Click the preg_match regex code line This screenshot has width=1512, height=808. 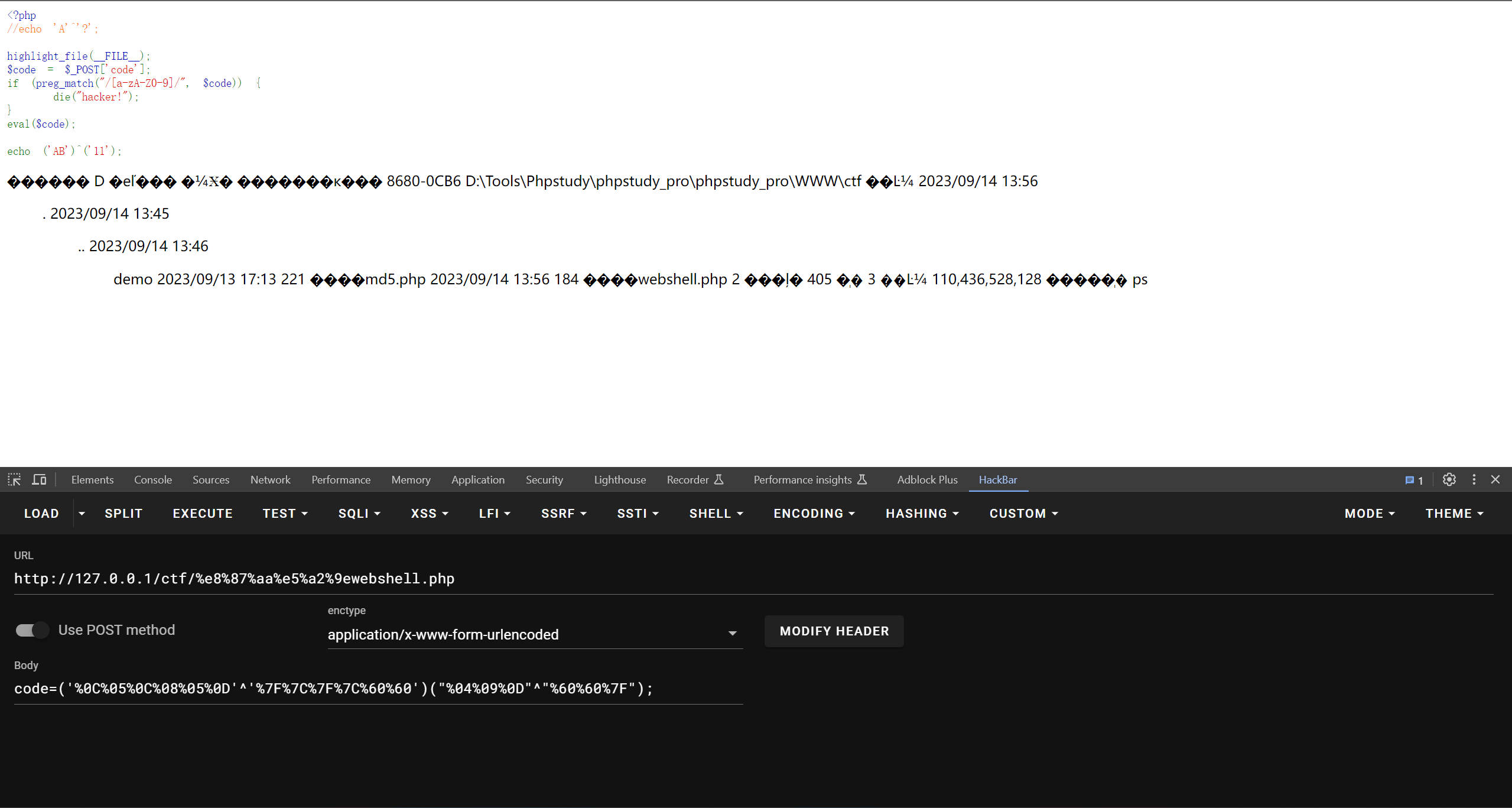click(134, 83)
